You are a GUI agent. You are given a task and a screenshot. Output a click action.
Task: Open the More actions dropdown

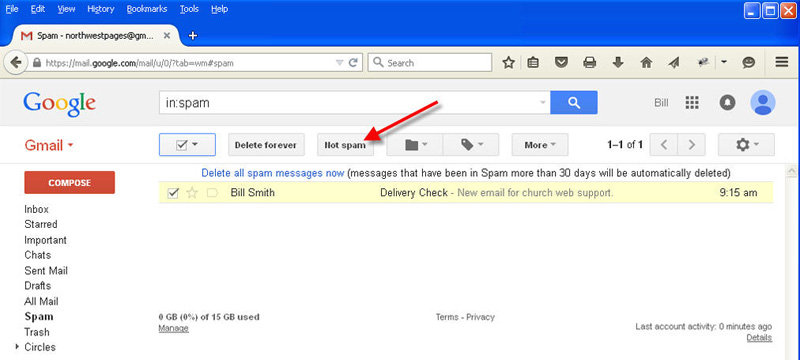pos(540,145)
